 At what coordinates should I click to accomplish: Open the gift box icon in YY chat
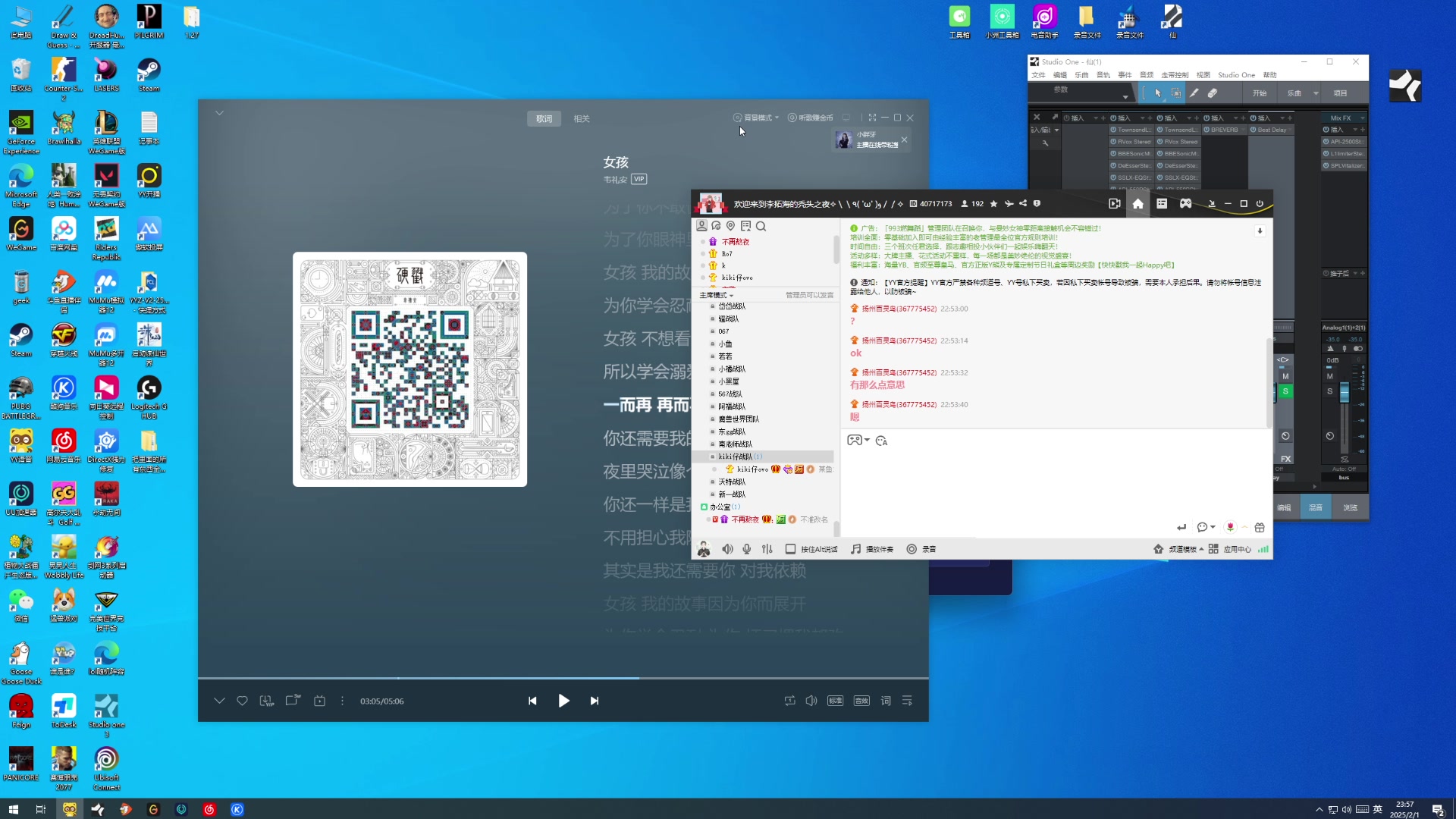(1260, 527)
